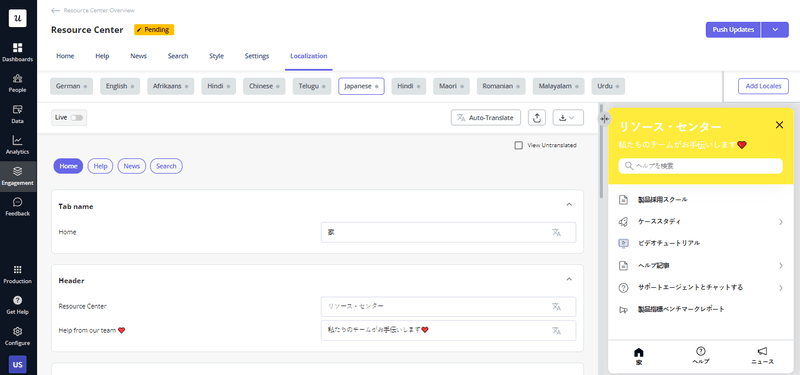The image size is (800, 375).
Task: Go back to Resource Center Overview
Action: (x=93, y=10)
